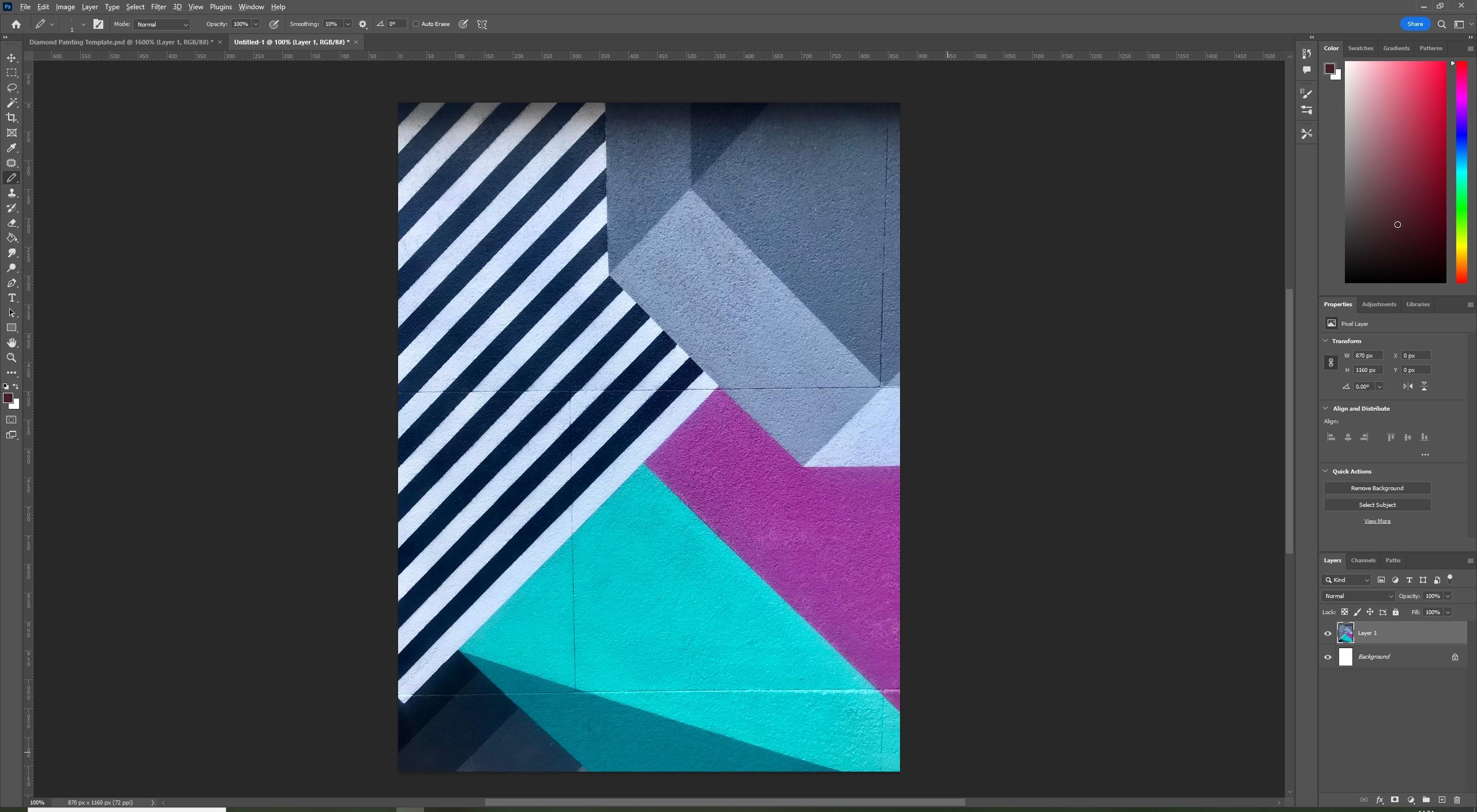Select the Frame tool

click(x=12, y=133)
